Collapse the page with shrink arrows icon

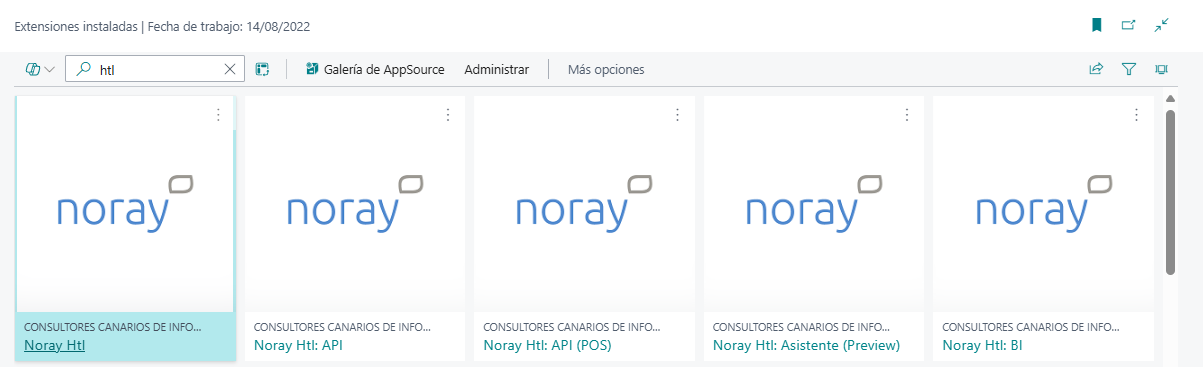point(1161,25)
